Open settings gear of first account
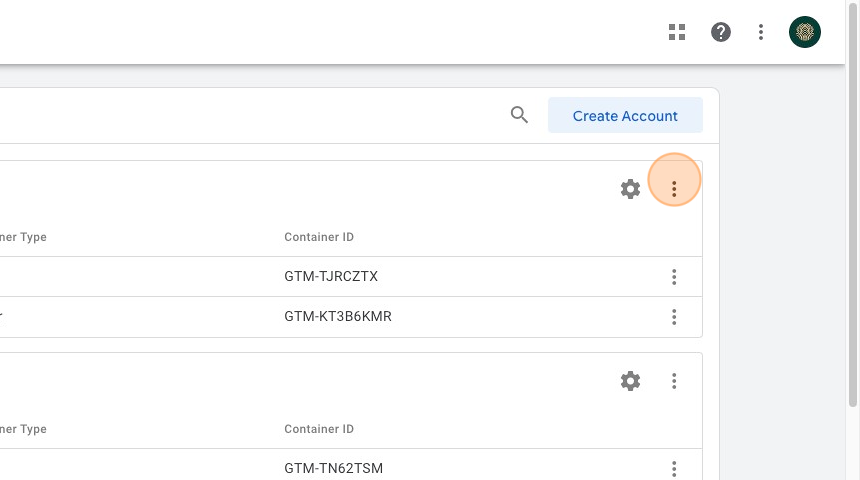Image resolution: width=860 pixels, height=480 pixels. click(x=630, y=189)
